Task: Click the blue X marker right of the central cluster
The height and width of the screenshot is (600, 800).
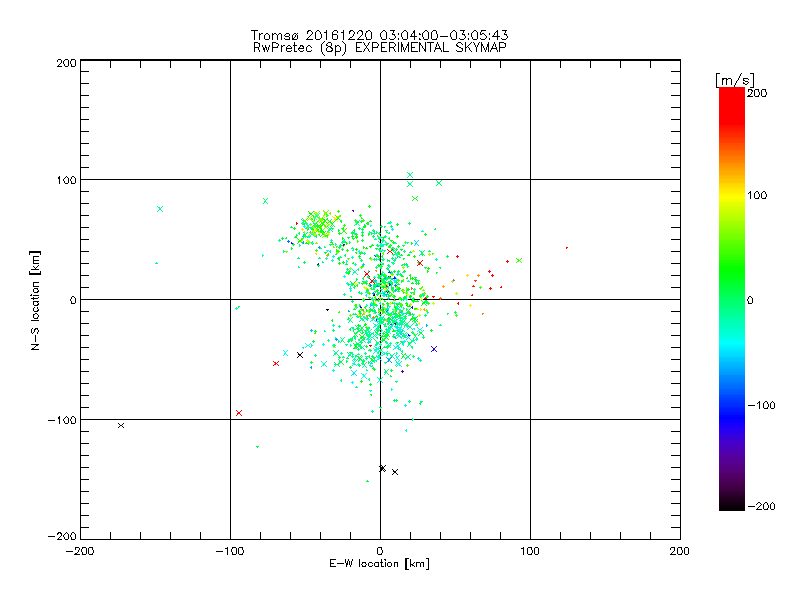Action: (x=434, y=349)
